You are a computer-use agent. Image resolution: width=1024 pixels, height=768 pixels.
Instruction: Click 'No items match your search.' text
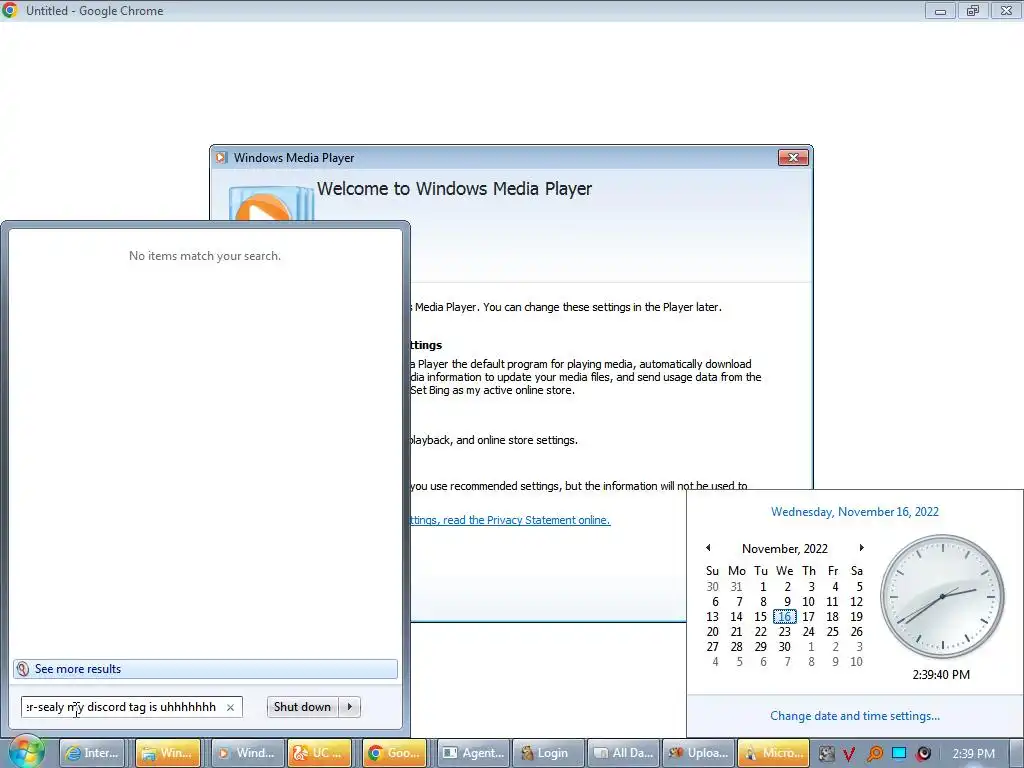[204, 256]
